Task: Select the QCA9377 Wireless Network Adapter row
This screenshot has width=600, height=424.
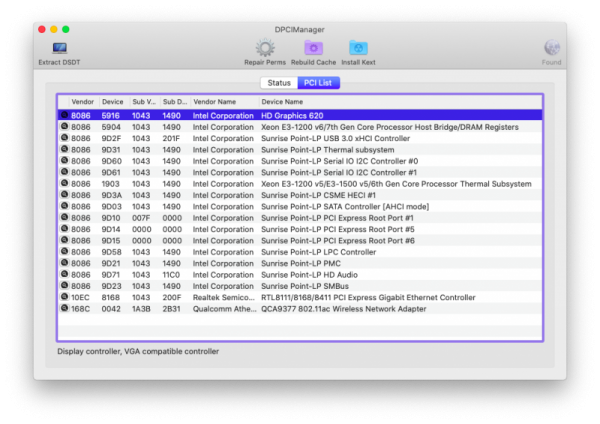Action: [x=300, y=308]
